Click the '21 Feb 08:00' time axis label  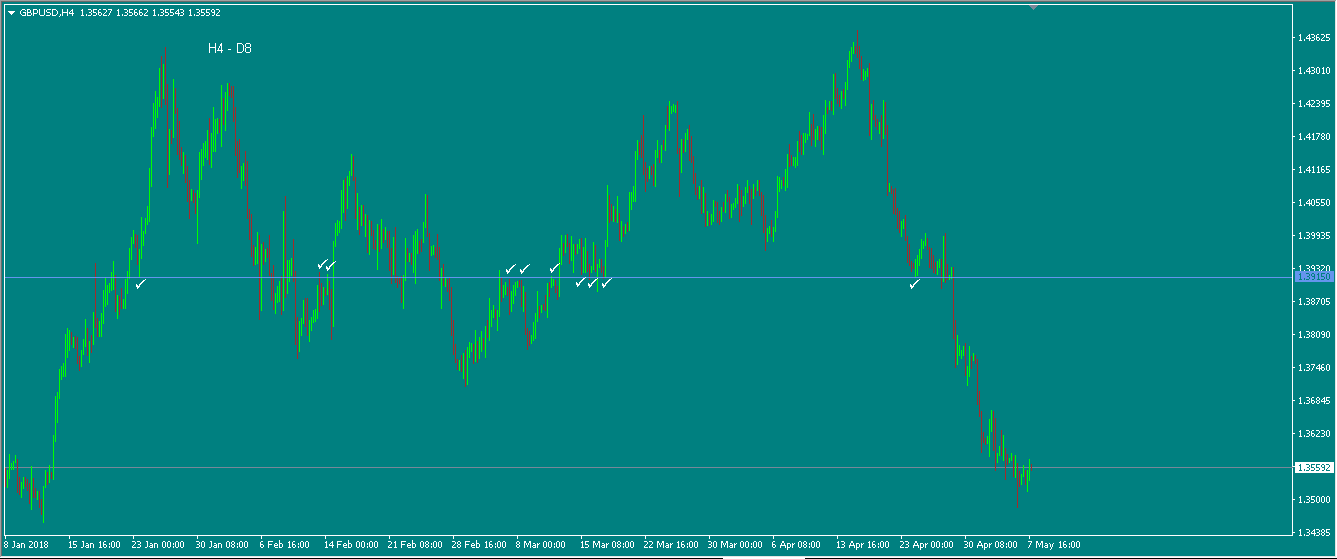(415, 546)
